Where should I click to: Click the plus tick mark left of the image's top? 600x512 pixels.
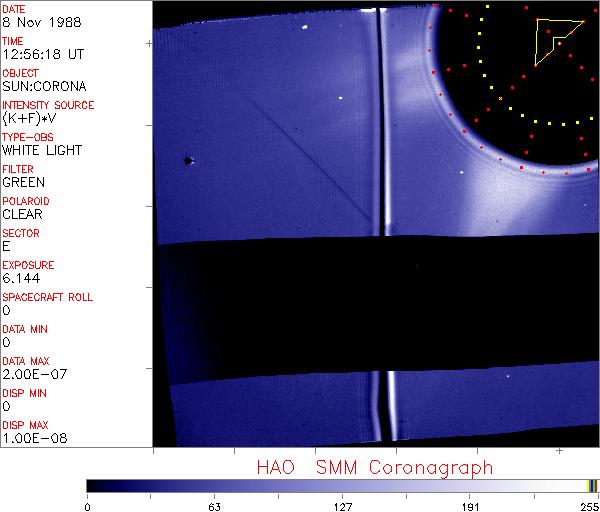tap(149, 44)
